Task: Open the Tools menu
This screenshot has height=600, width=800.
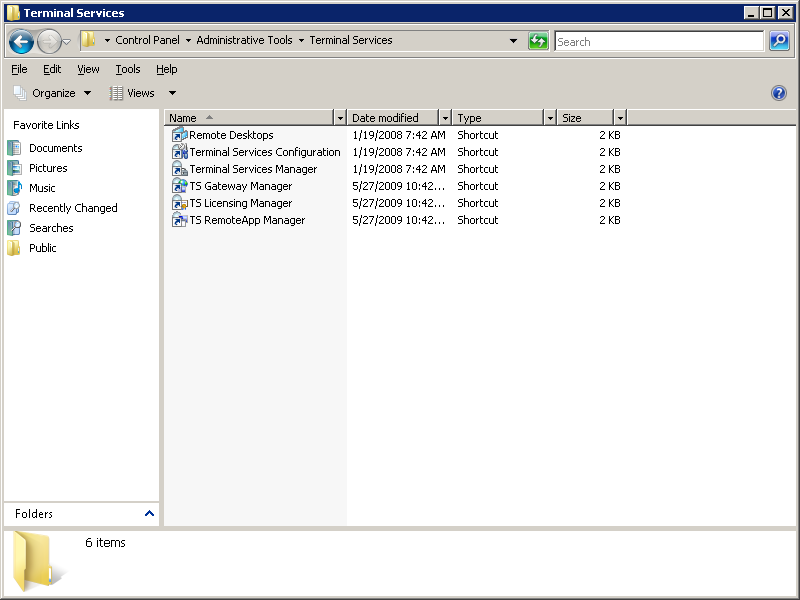Action: pyautogui.click(x=127, y=69)
